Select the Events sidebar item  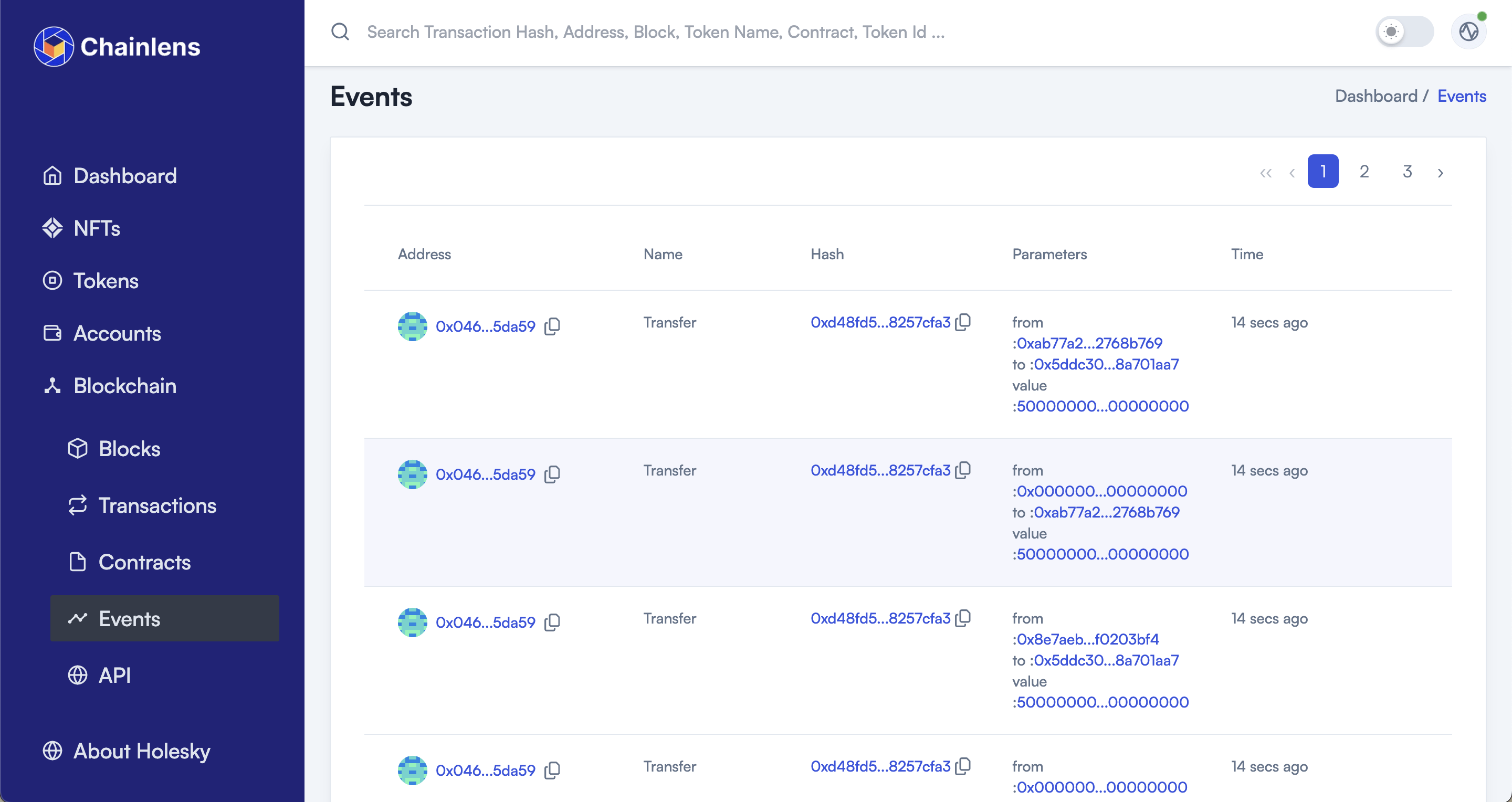click(x=129, y=618)
